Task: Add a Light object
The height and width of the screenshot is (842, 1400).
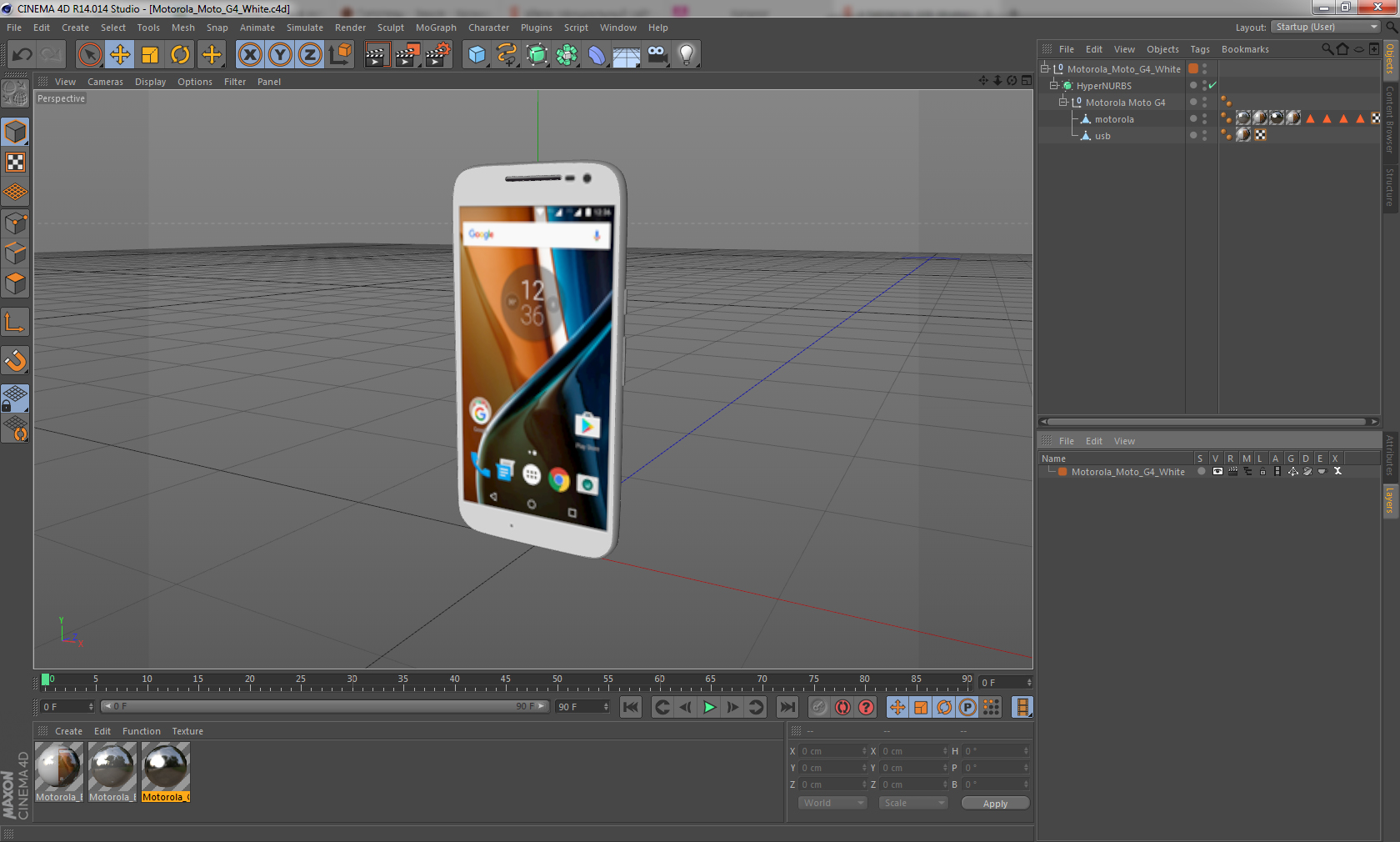Action: (x=687, y=55)
